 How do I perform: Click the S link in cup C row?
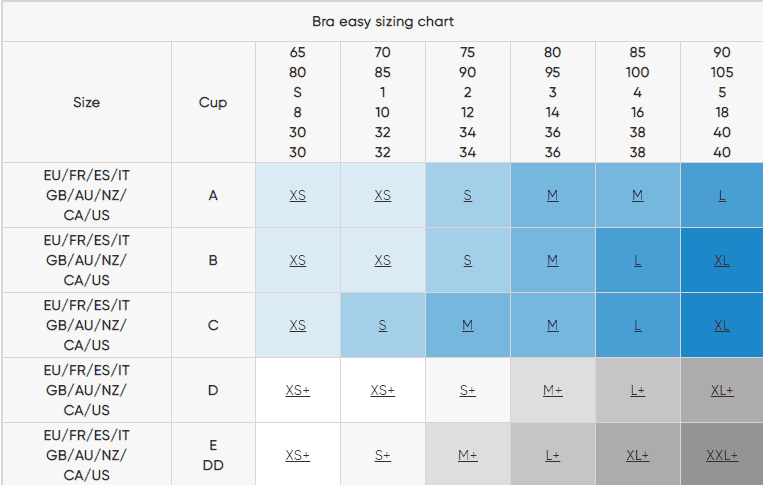[383, 325]
